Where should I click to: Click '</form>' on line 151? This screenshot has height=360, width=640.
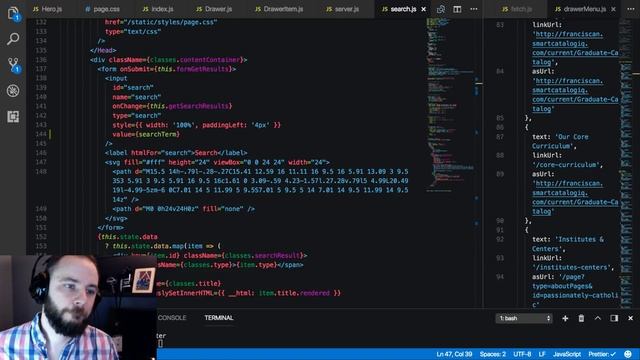[111, 227]
